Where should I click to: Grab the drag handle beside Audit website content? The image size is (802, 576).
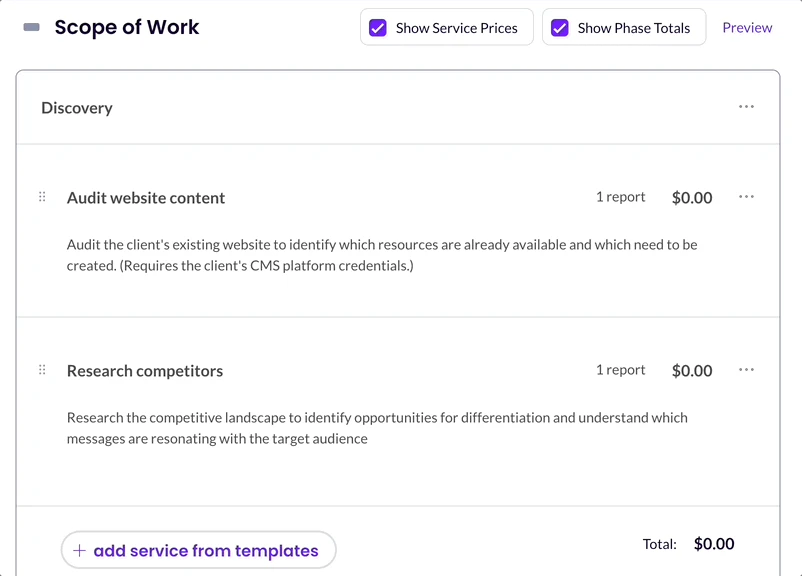41,197
